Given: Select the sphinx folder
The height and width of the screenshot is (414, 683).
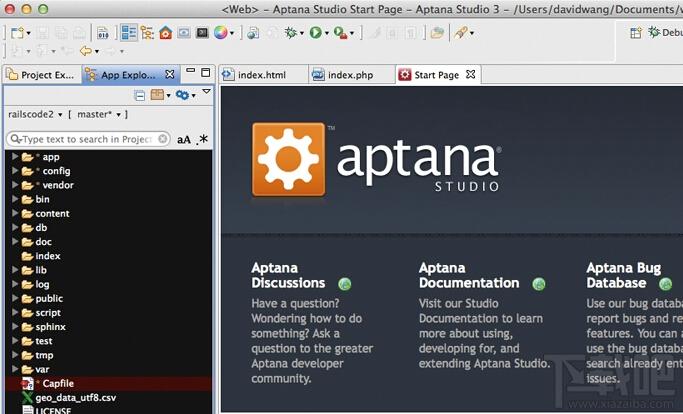Looking at the screenshot, I should click(x=44, y=327).
